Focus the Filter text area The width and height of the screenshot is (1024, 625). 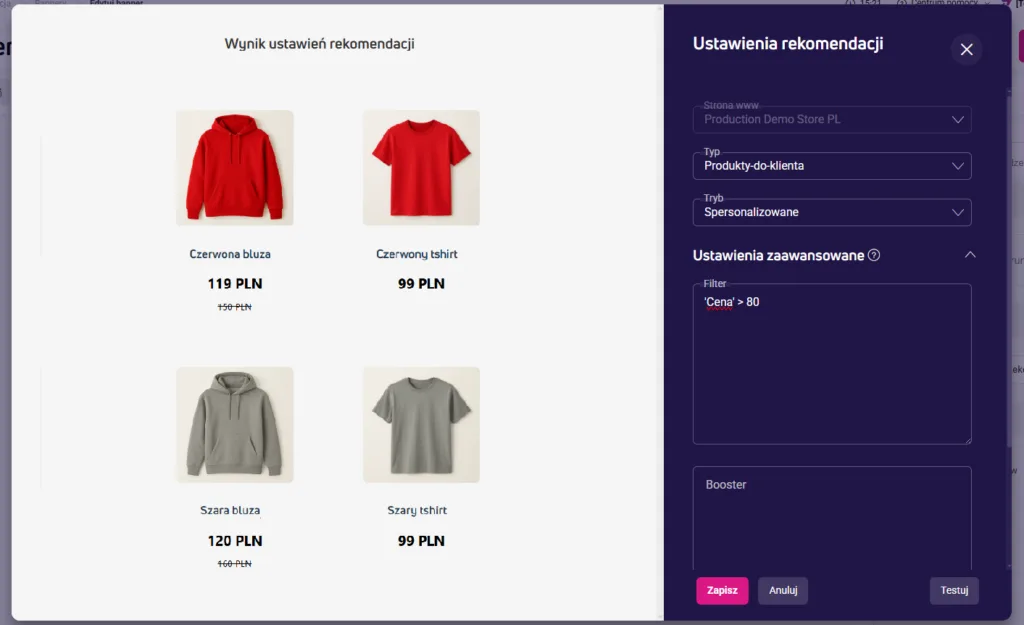(832, 364)
